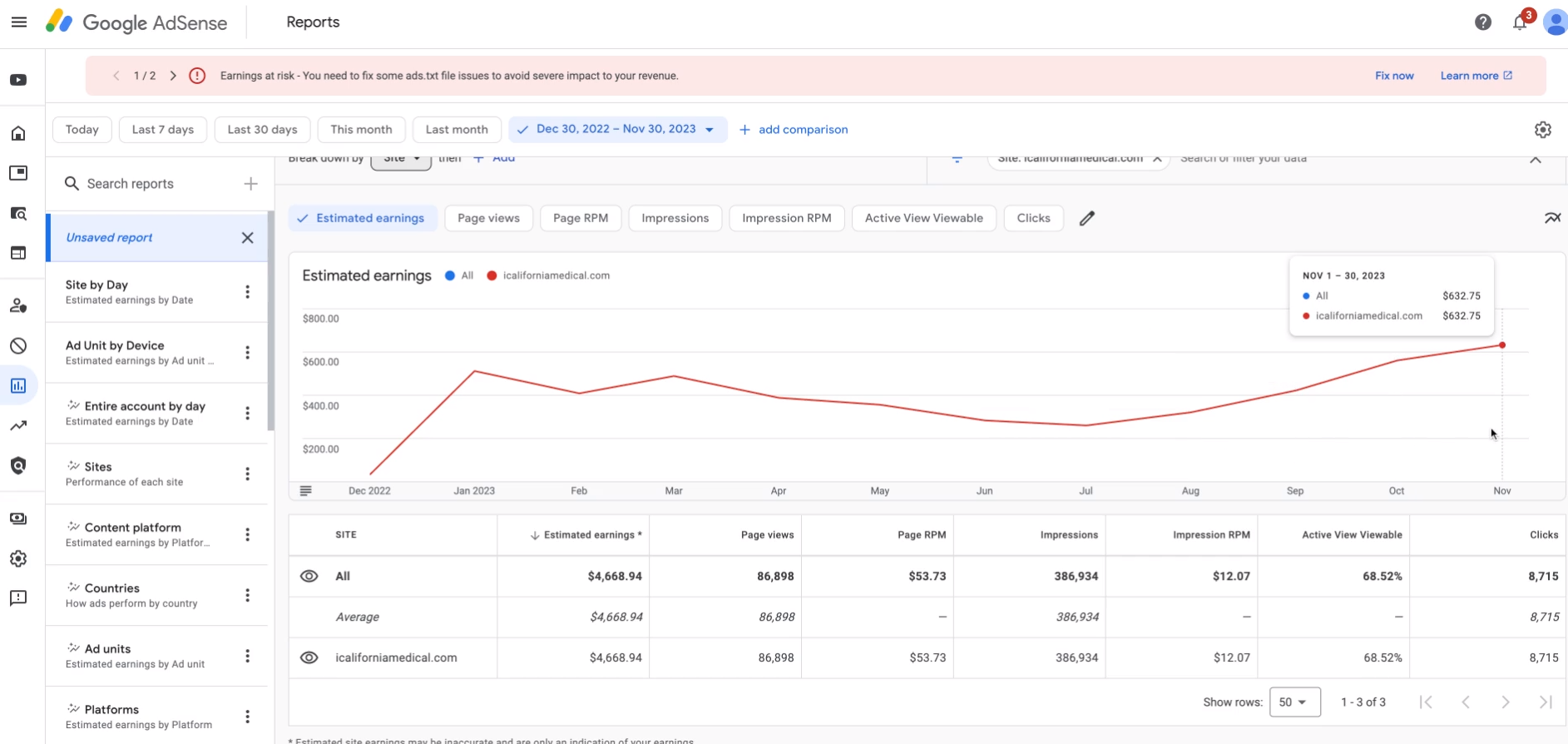Open options for Site by Day report

(247, 292)
